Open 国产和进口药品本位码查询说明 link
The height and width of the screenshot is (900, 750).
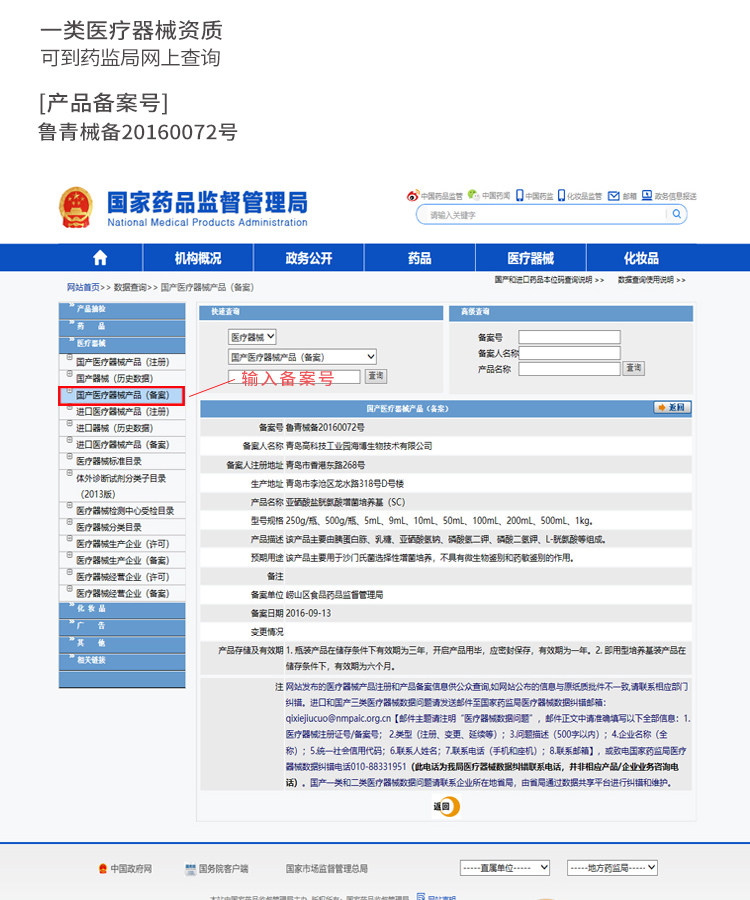click(549, 280)
